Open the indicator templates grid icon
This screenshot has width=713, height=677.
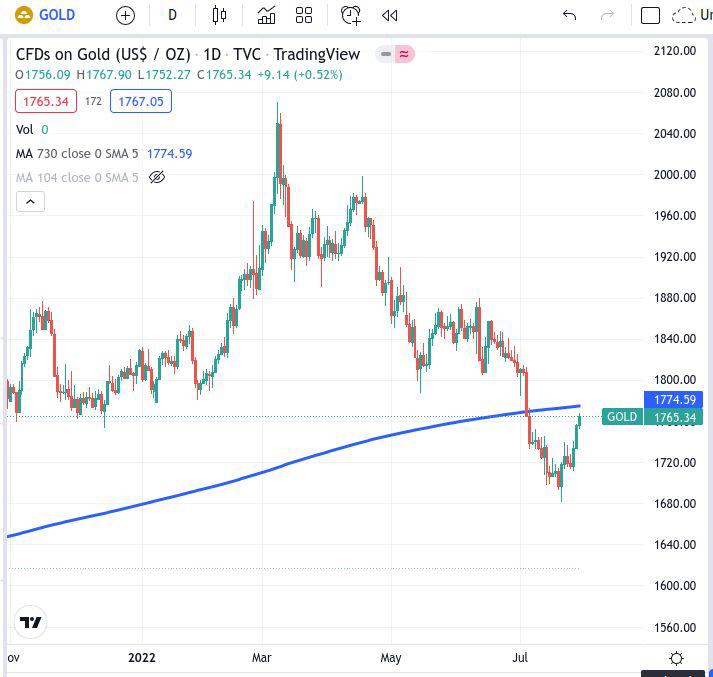click(304, 15)
